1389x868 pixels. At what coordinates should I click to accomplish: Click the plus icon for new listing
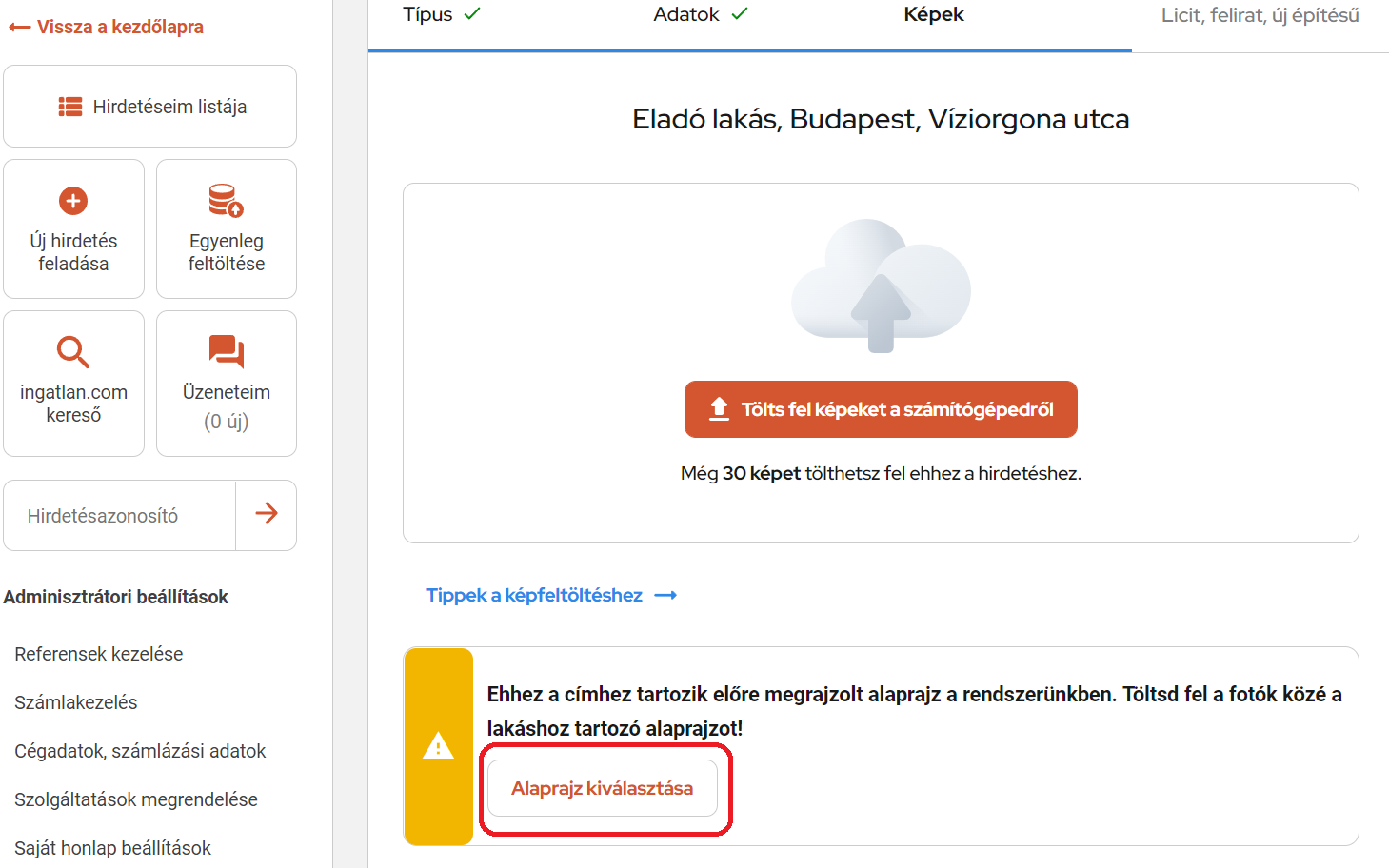coord(73,201)
